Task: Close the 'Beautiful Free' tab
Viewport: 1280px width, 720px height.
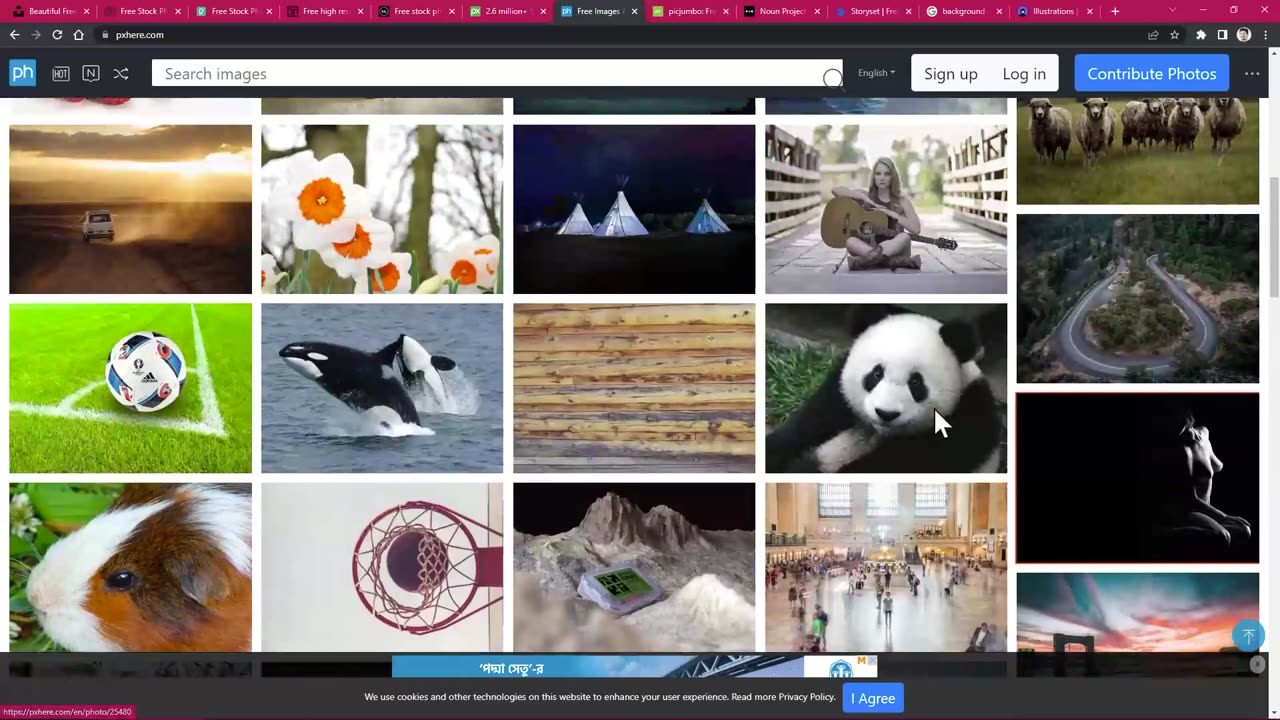Action: [x=86, y=11]
